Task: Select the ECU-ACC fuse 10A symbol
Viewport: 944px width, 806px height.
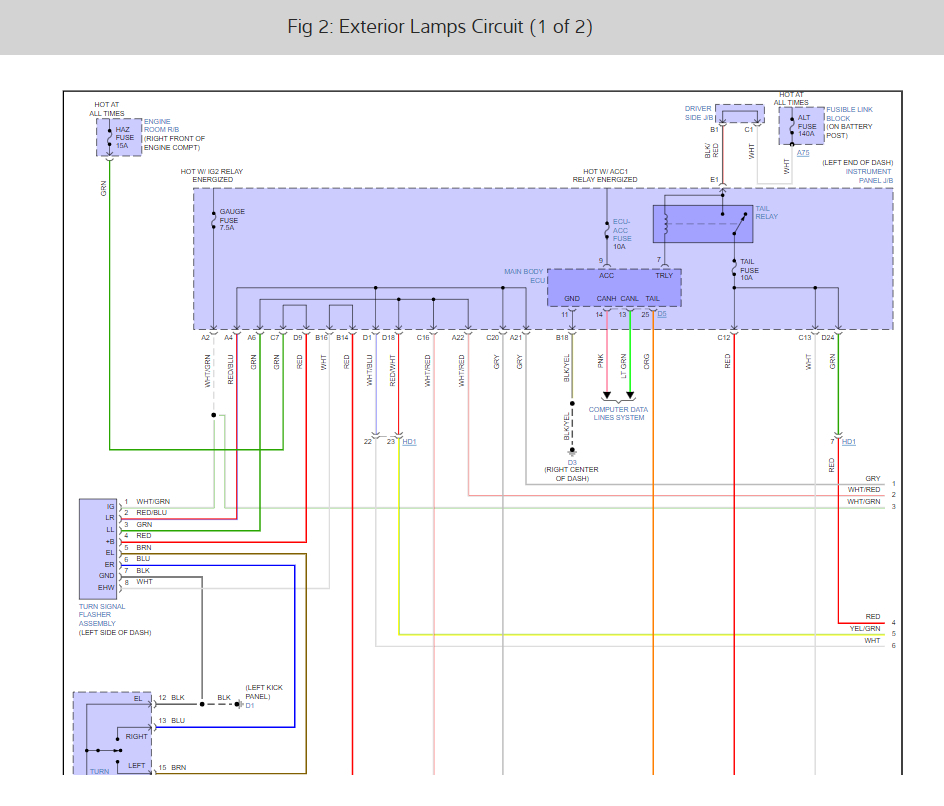Action: pos(606,232)
